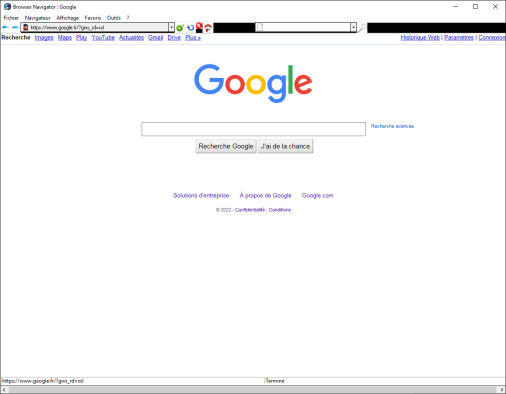The height and width of the screenshot is (394, 506).
Task: Open the Fichier menu
Action: [11, 18]
